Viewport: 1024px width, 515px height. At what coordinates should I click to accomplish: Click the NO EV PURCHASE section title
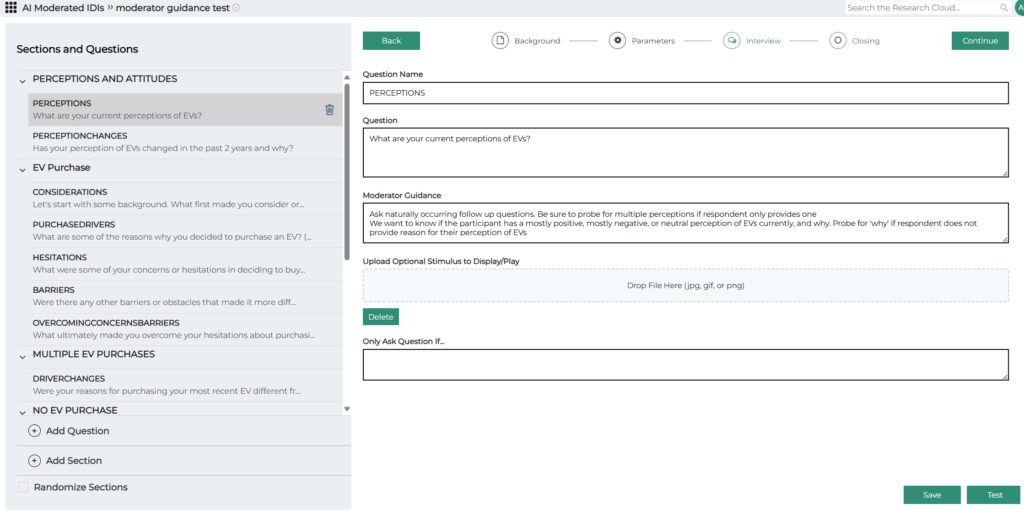click(x=75, y=411)
